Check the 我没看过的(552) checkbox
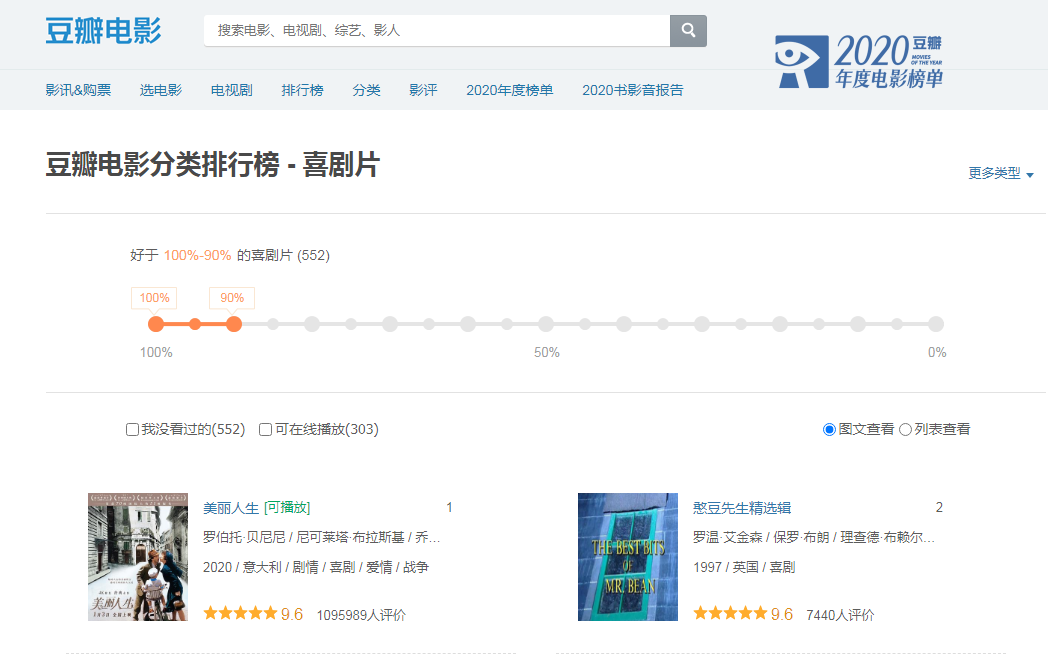Image resolution: width=1048 pixels, height=668 pixels. coord(132,429)
